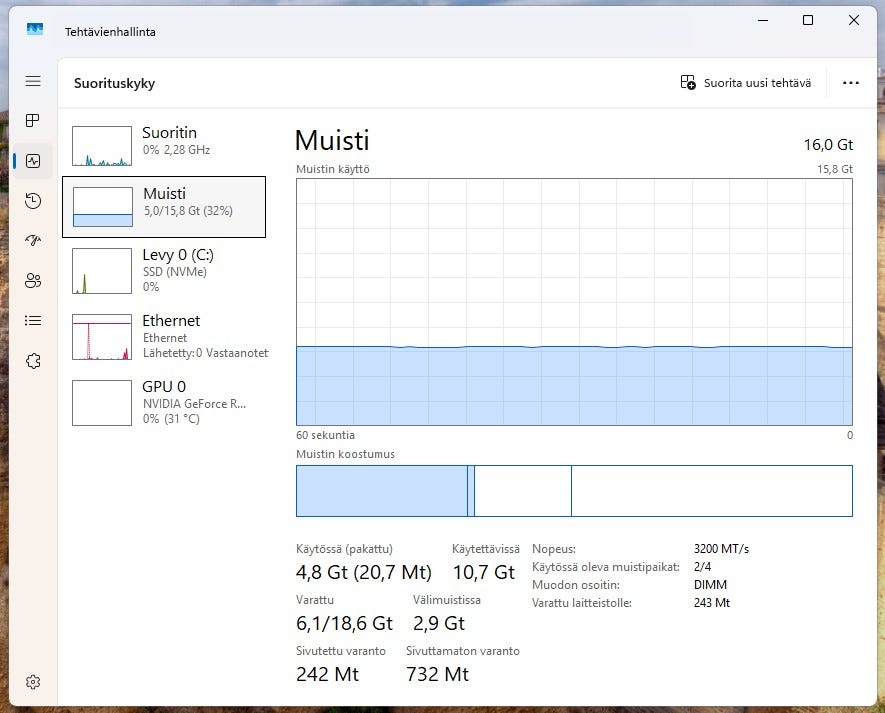885x713 pixels.
Task: Click 'Suorita uusi tehtävä' button
Action: point(745,83)
